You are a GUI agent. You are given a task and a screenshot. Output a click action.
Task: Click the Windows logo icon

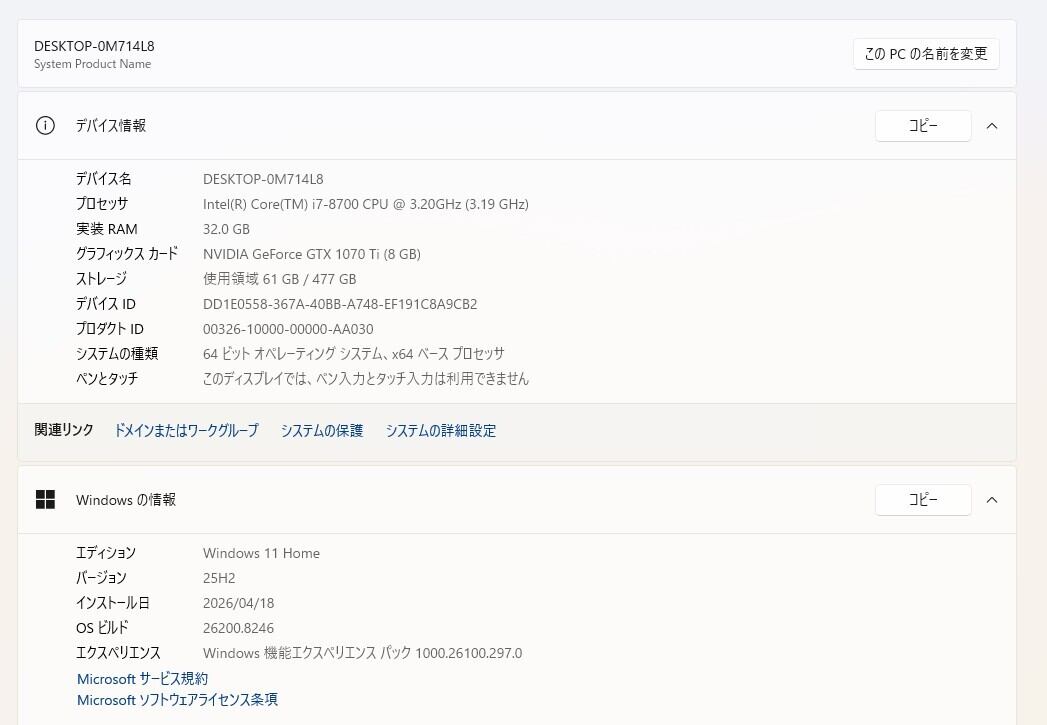[x=45, y=499]
